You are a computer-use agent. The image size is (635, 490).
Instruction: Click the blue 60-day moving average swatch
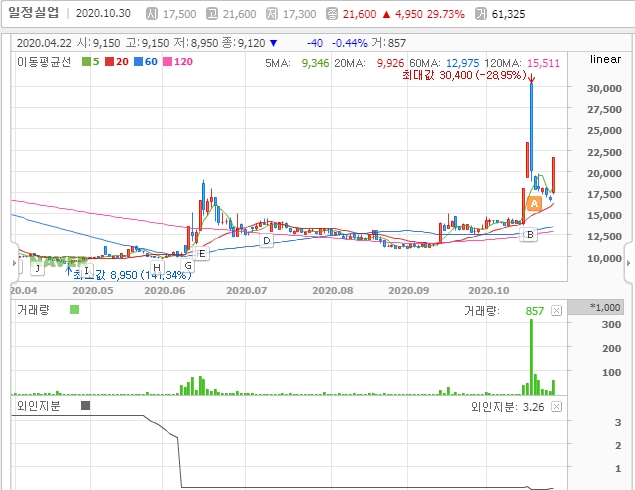(139, 62)
